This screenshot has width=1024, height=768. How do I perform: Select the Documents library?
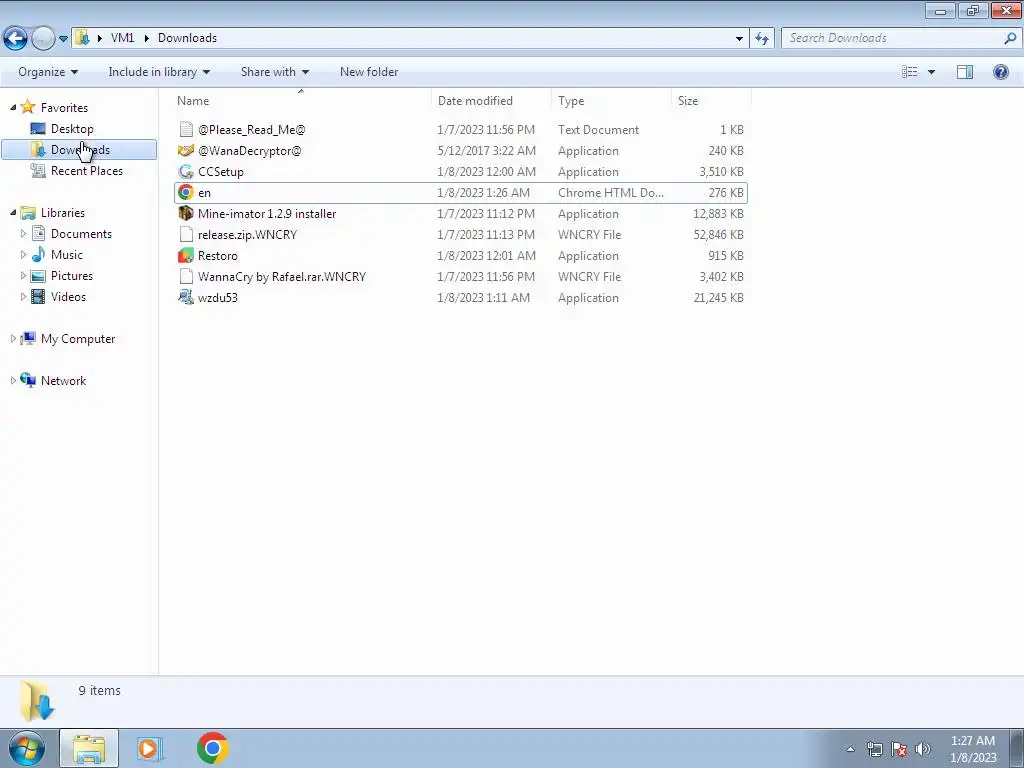pyautogui.click(x=81, y=233)
